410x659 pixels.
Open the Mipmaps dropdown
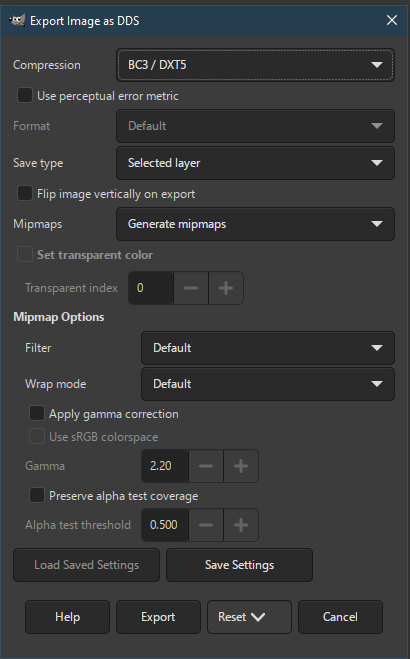pos(255,224)
